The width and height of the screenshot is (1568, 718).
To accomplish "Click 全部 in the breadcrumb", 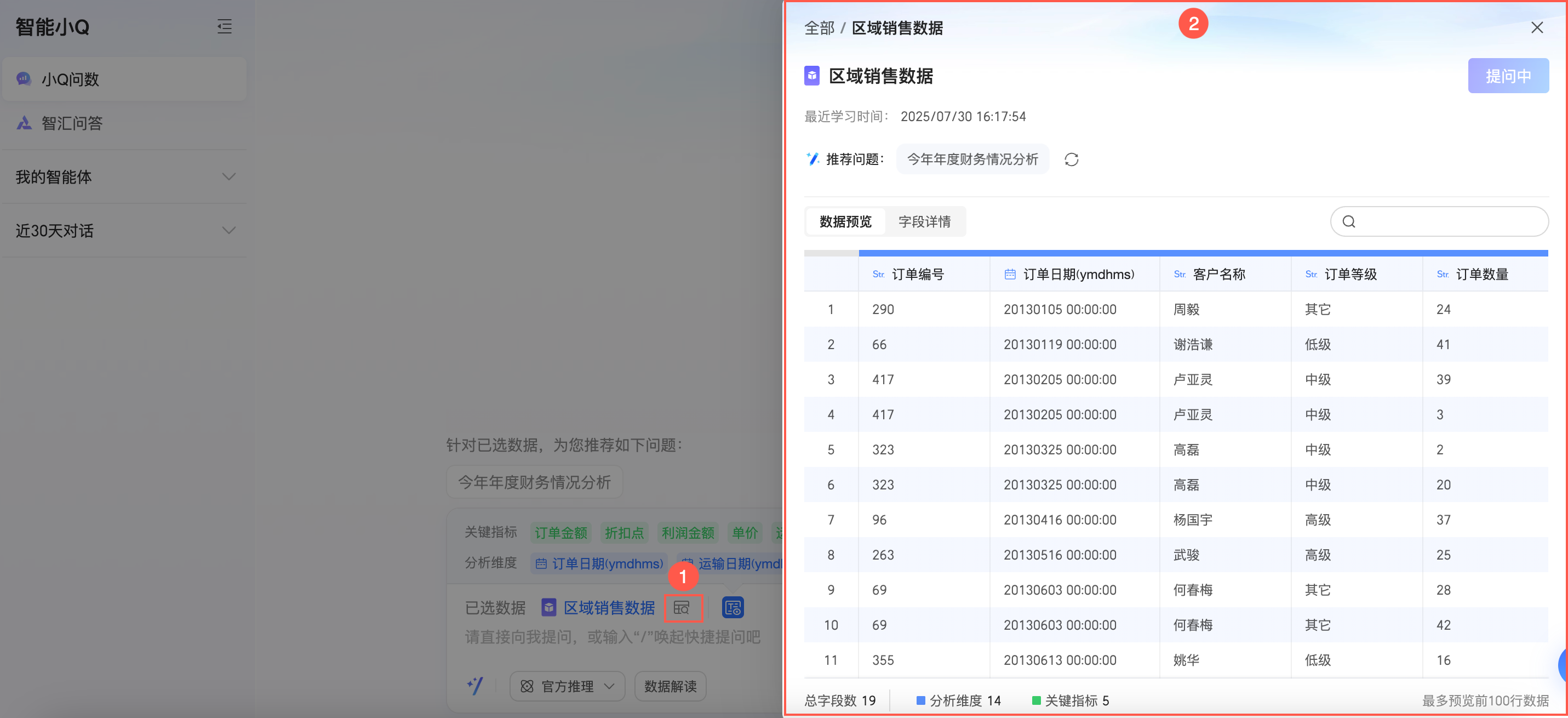I will [819, 28].
